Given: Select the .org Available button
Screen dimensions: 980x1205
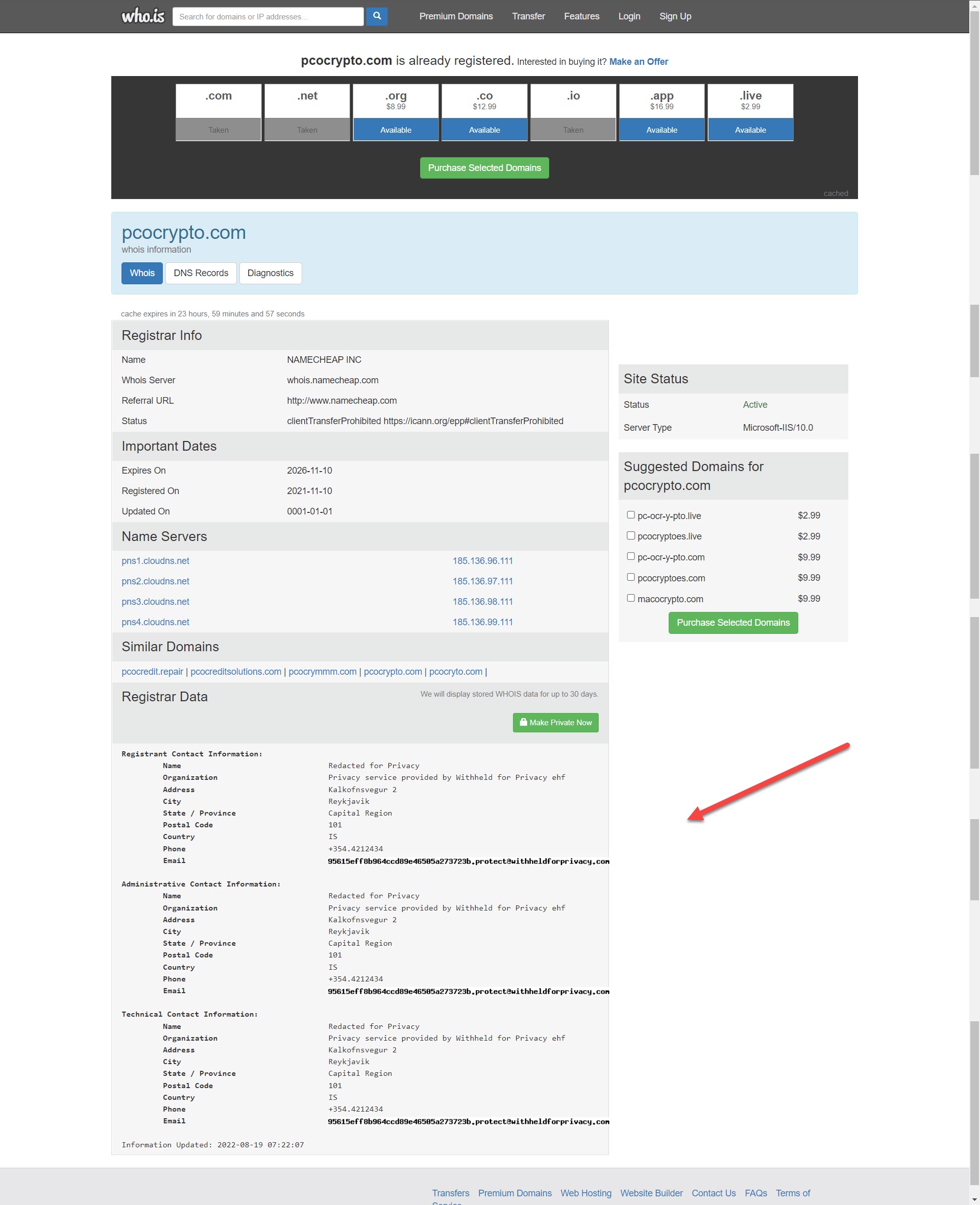Looking at the screenshot, I should 396,130.
